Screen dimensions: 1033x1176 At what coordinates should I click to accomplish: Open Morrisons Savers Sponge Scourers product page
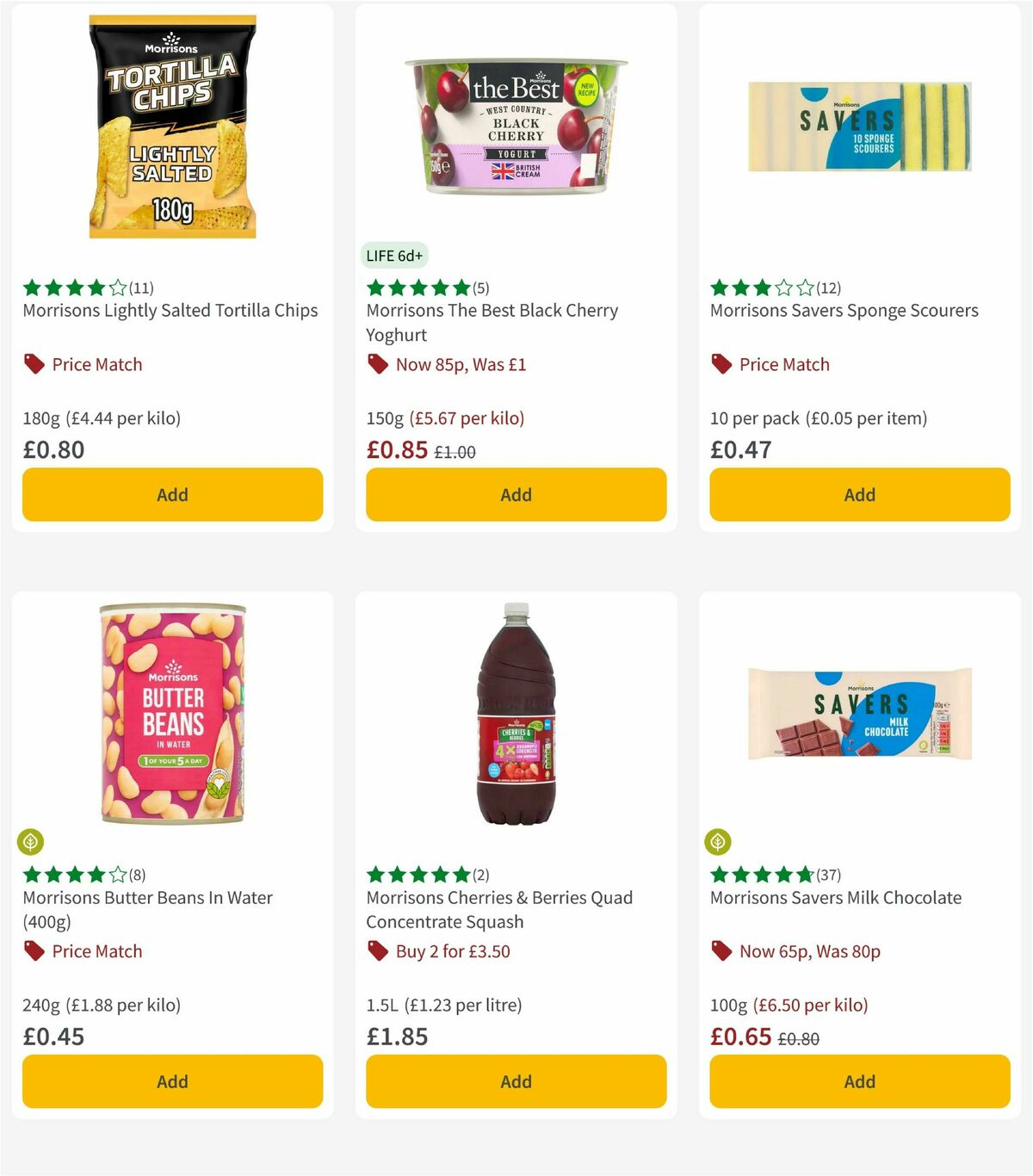tap(844, 310)
